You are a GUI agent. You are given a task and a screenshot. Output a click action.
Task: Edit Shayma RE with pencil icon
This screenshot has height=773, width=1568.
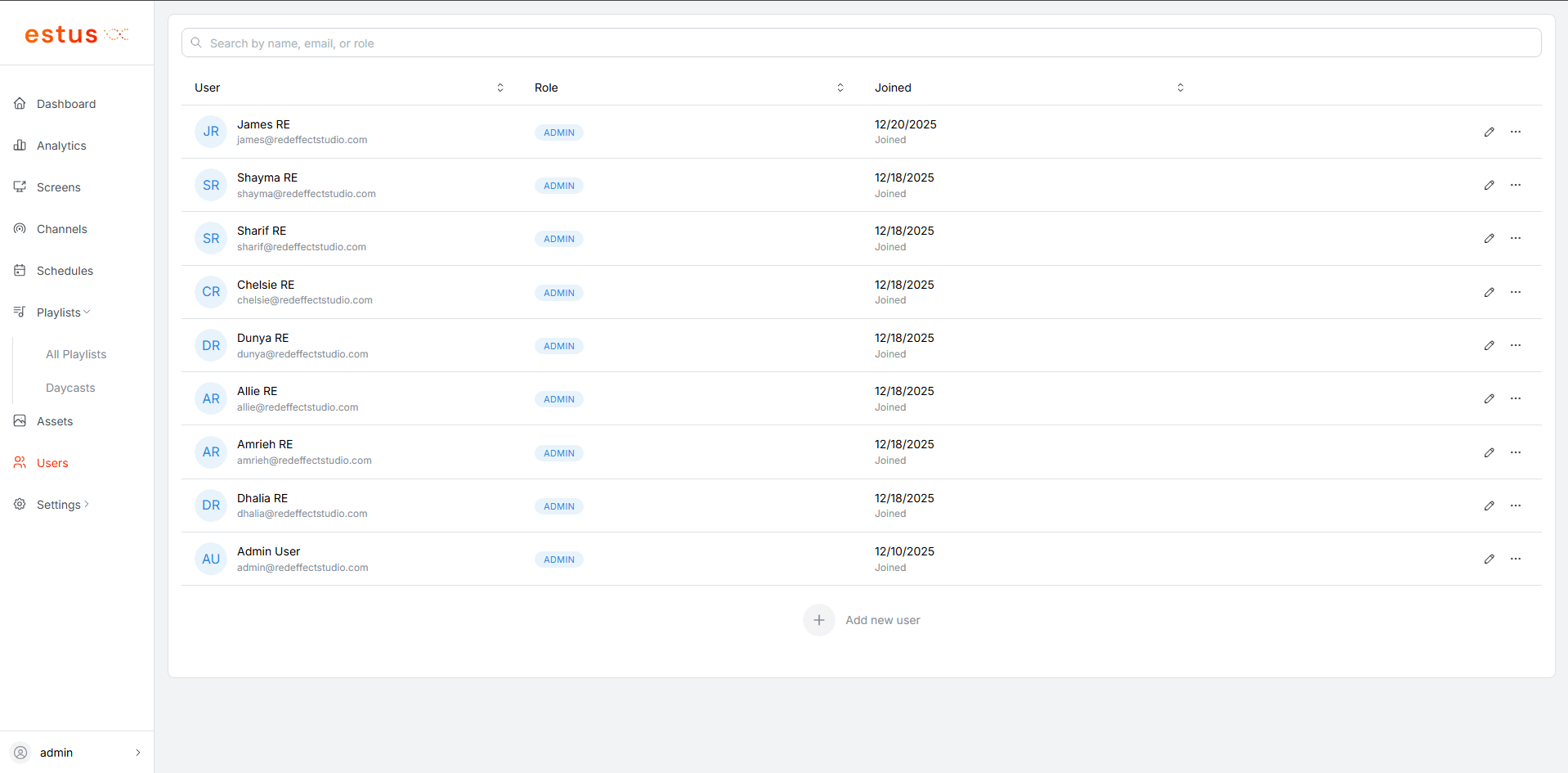click(x=1490, y=185)
